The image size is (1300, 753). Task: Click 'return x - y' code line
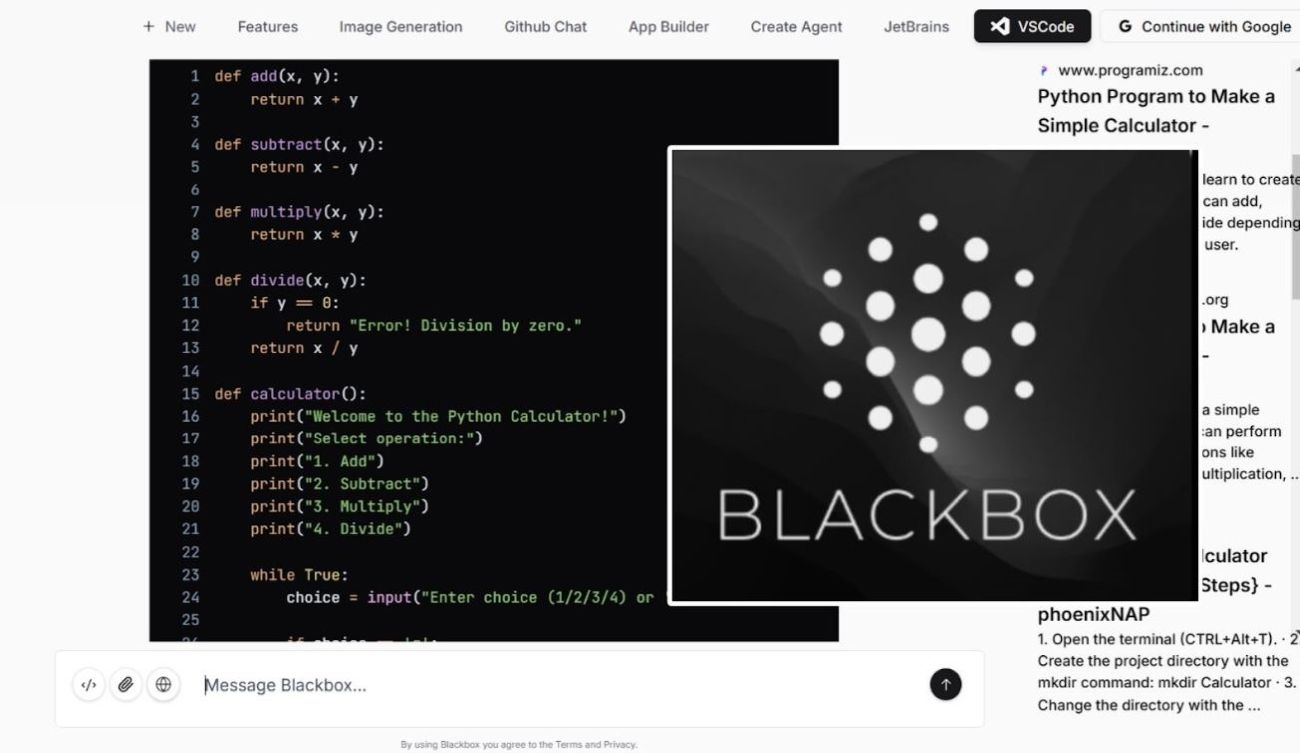304,167
